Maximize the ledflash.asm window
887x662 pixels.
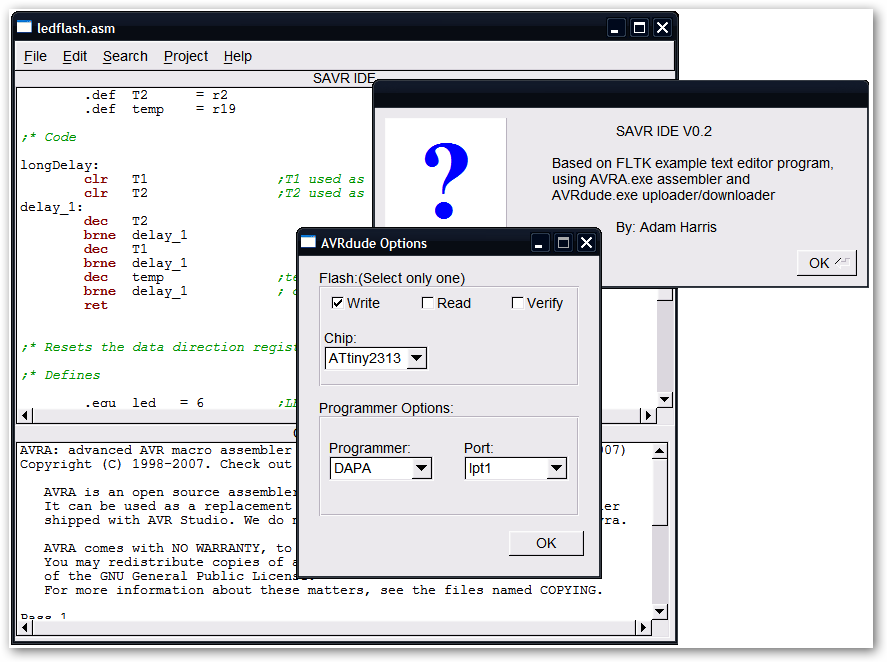pos(639,28)
